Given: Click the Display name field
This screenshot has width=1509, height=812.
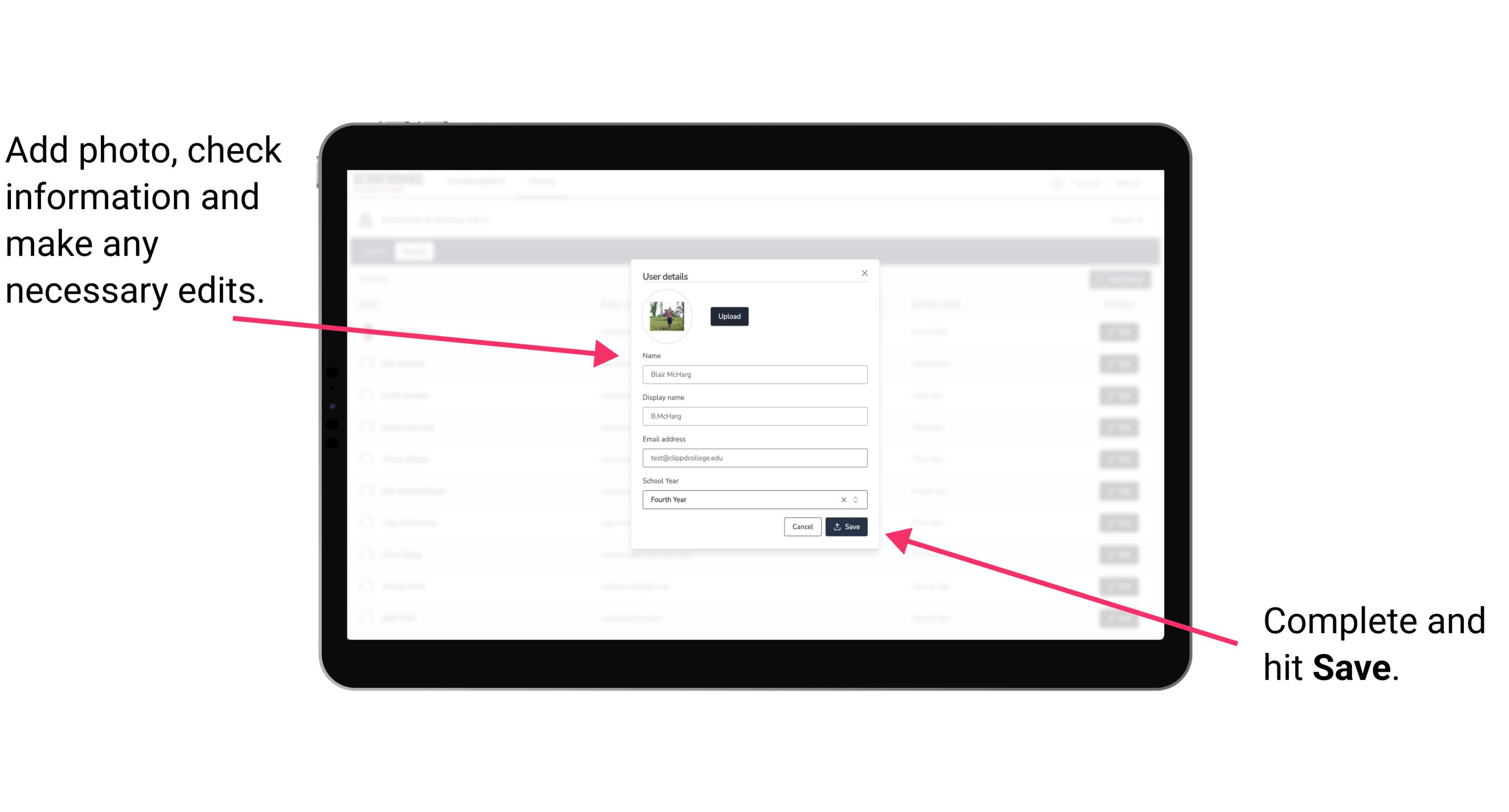Looking at the screenshot, I should coord(754,416).
